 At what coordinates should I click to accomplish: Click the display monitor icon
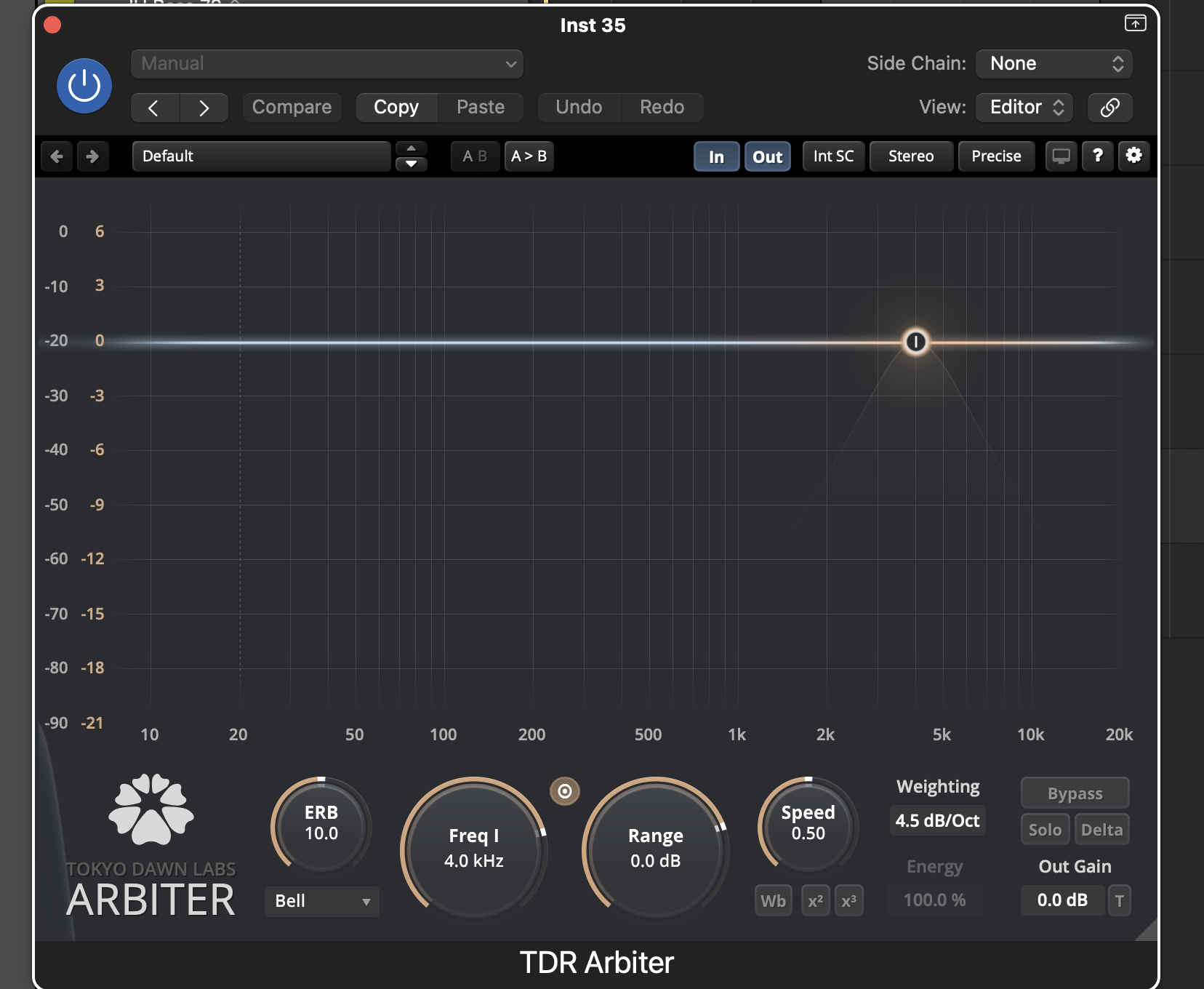coord(1061,156)
